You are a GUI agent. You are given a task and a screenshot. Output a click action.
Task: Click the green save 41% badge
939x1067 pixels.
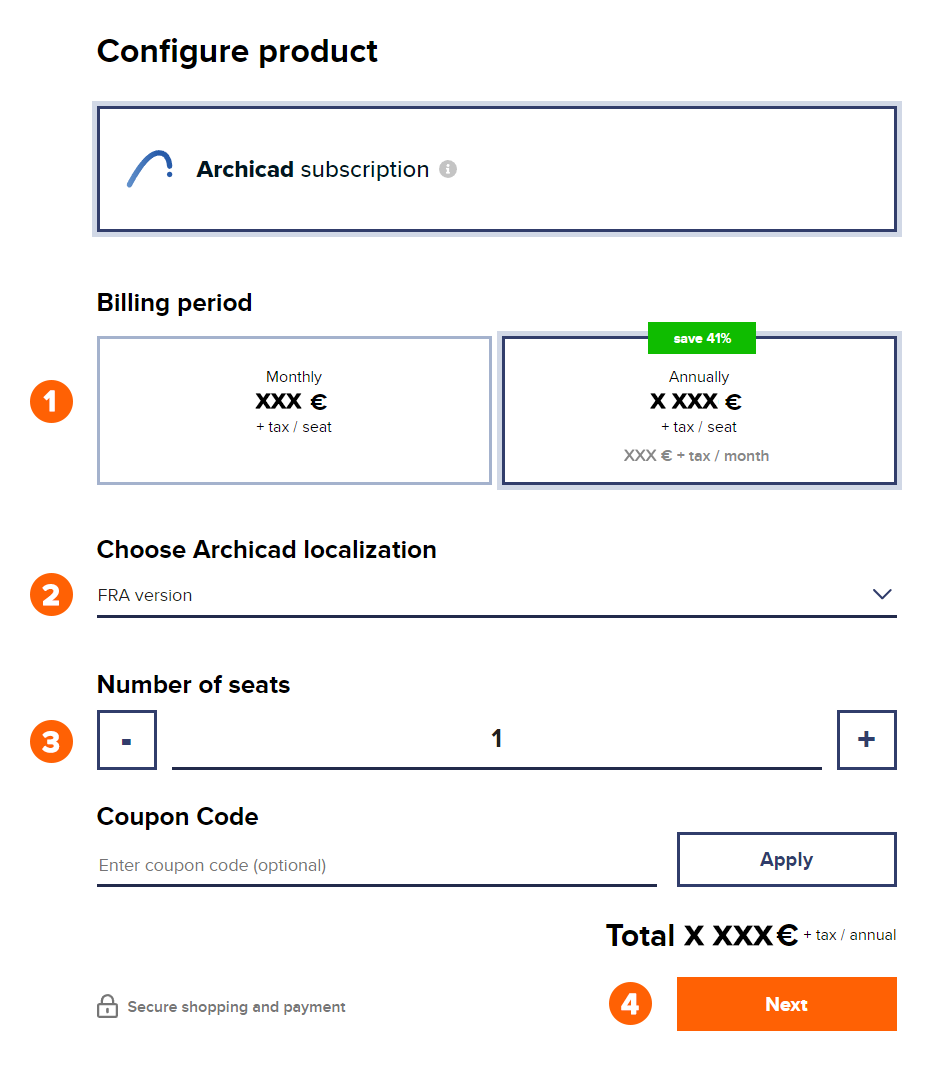(x=702, y=338)
